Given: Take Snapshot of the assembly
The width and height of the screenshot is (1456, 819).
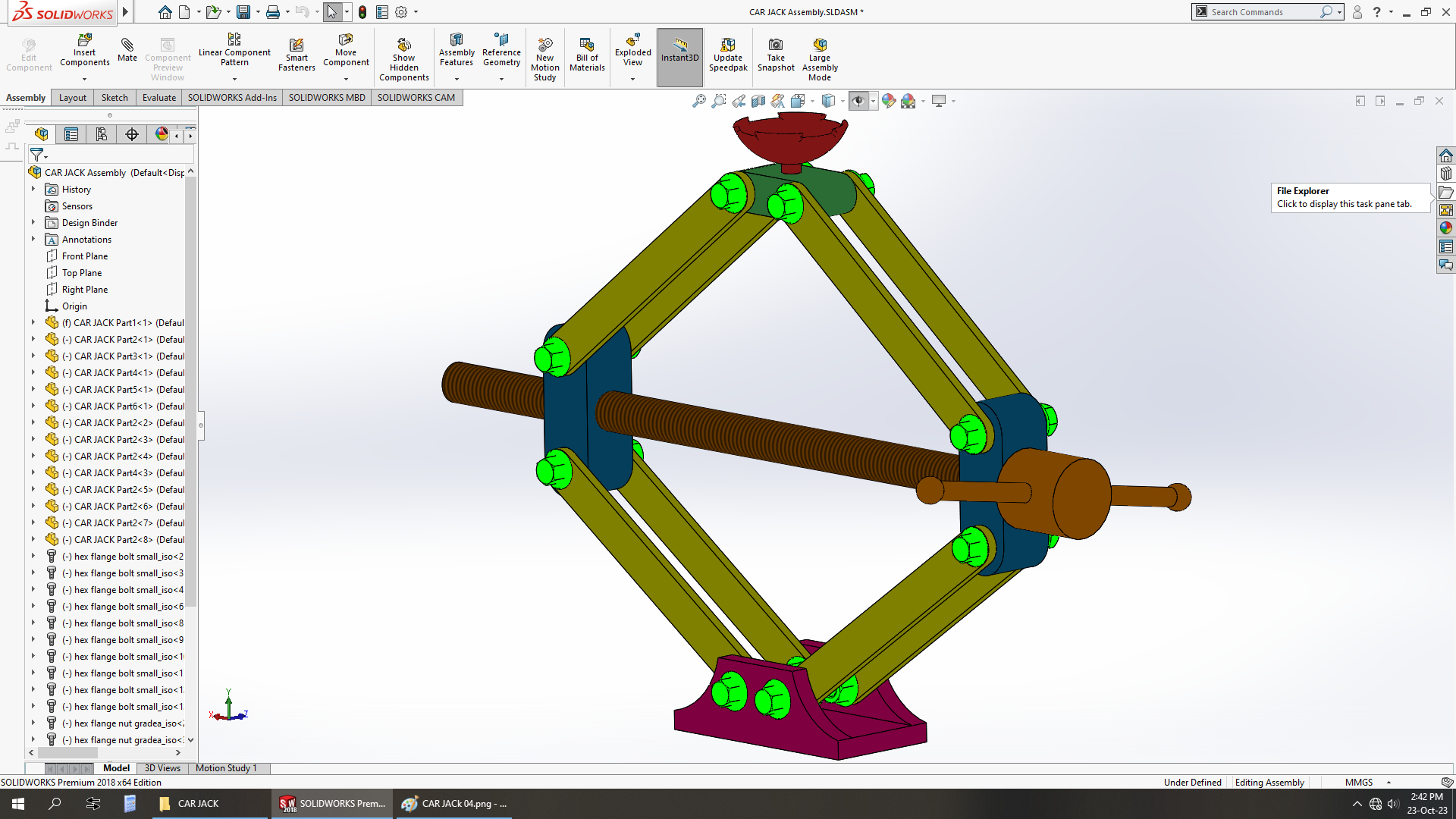Looking at the screenshot, I should (x=776, y=54).
